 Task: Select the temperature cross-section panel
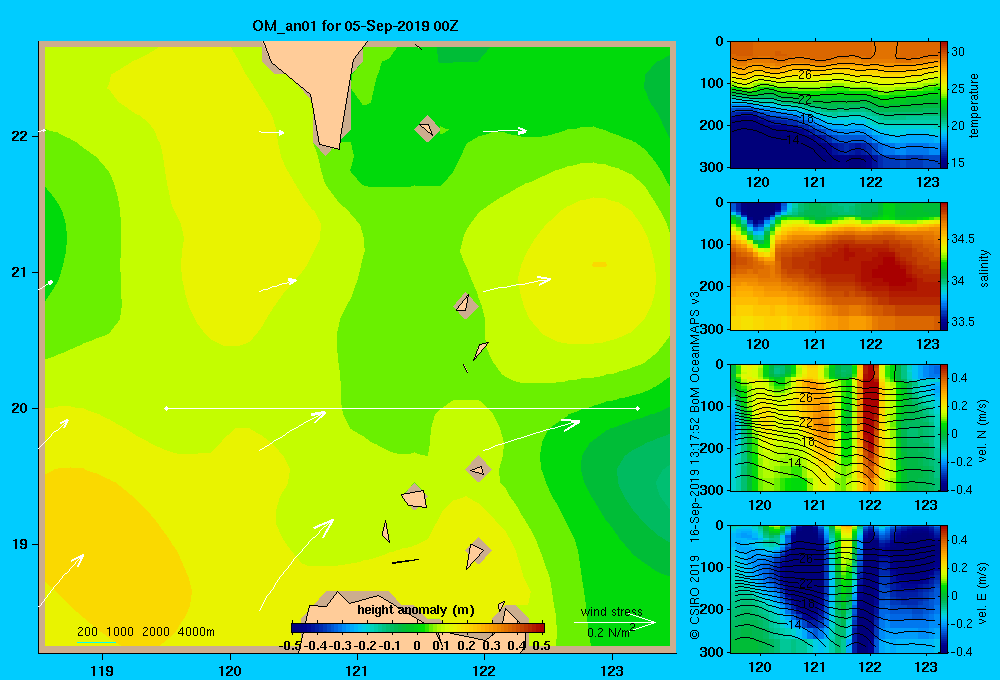click(x=834, y=105)
